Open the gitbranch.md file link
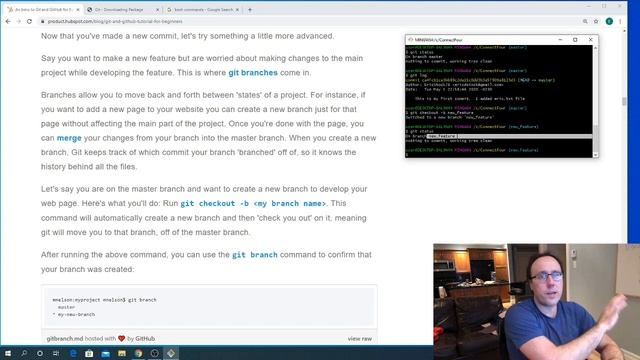Screen dimensions: 640x360 [64, 338]
